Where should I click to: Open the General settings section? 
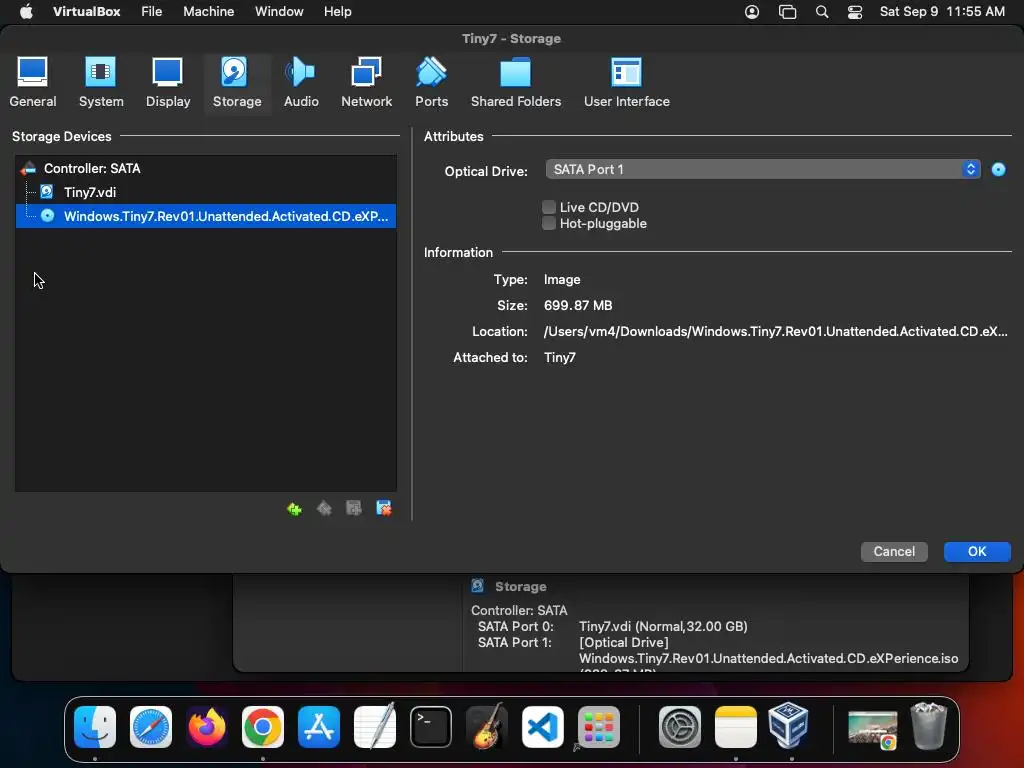coord(33,84)
